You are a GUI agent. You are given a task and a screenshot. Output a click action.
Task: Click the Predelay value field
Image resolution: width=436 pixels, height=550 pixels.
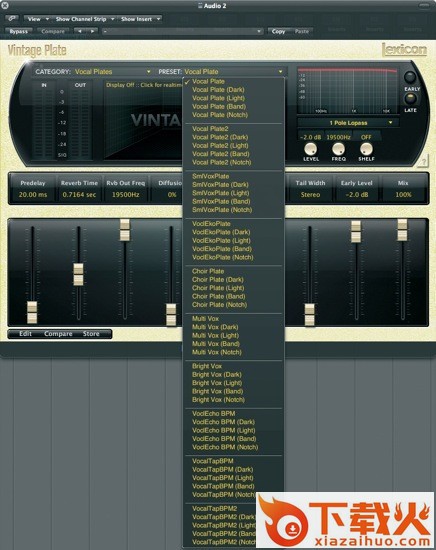tap(33, 194)
